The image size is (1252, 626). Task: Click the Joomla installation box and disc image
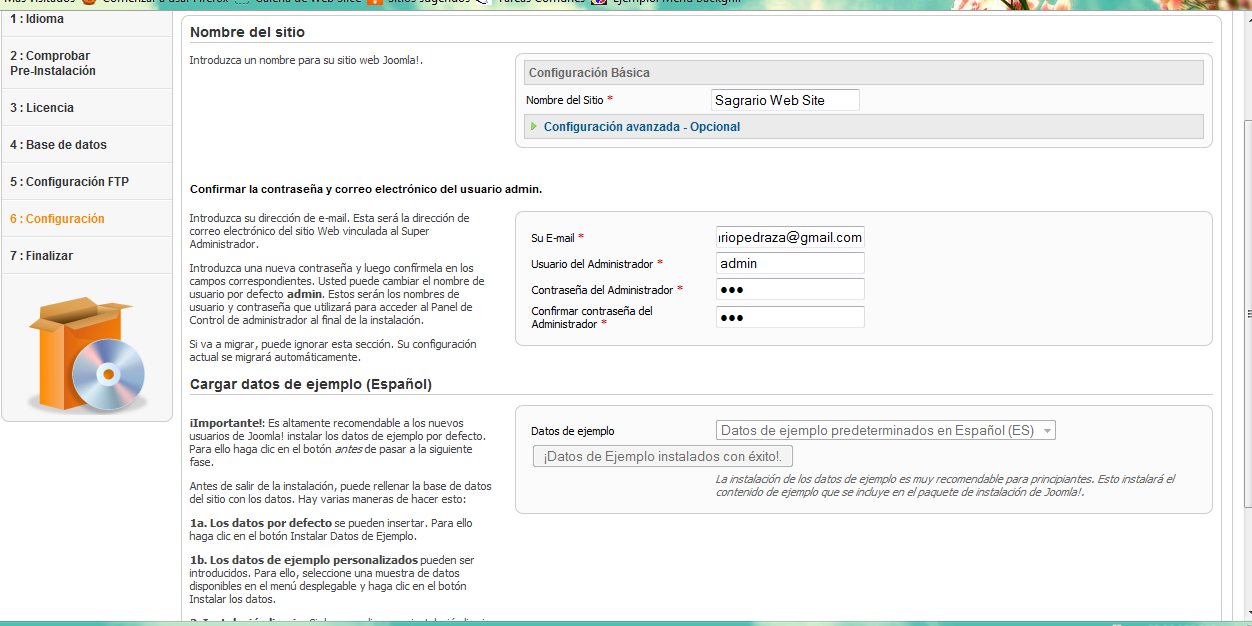coord(88,356)
